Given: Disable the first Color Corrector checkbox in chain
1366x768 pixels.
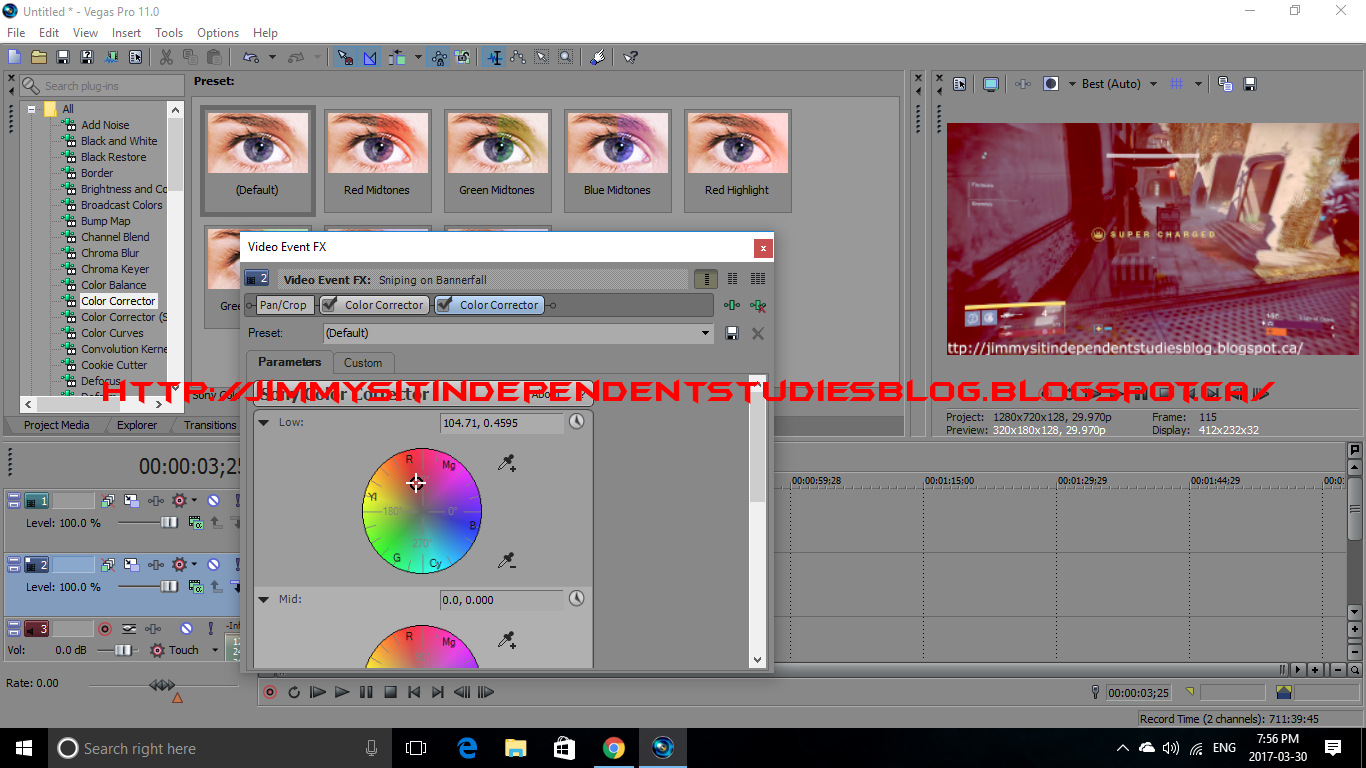Looking at the screenshot, I should tap(330, 305).
